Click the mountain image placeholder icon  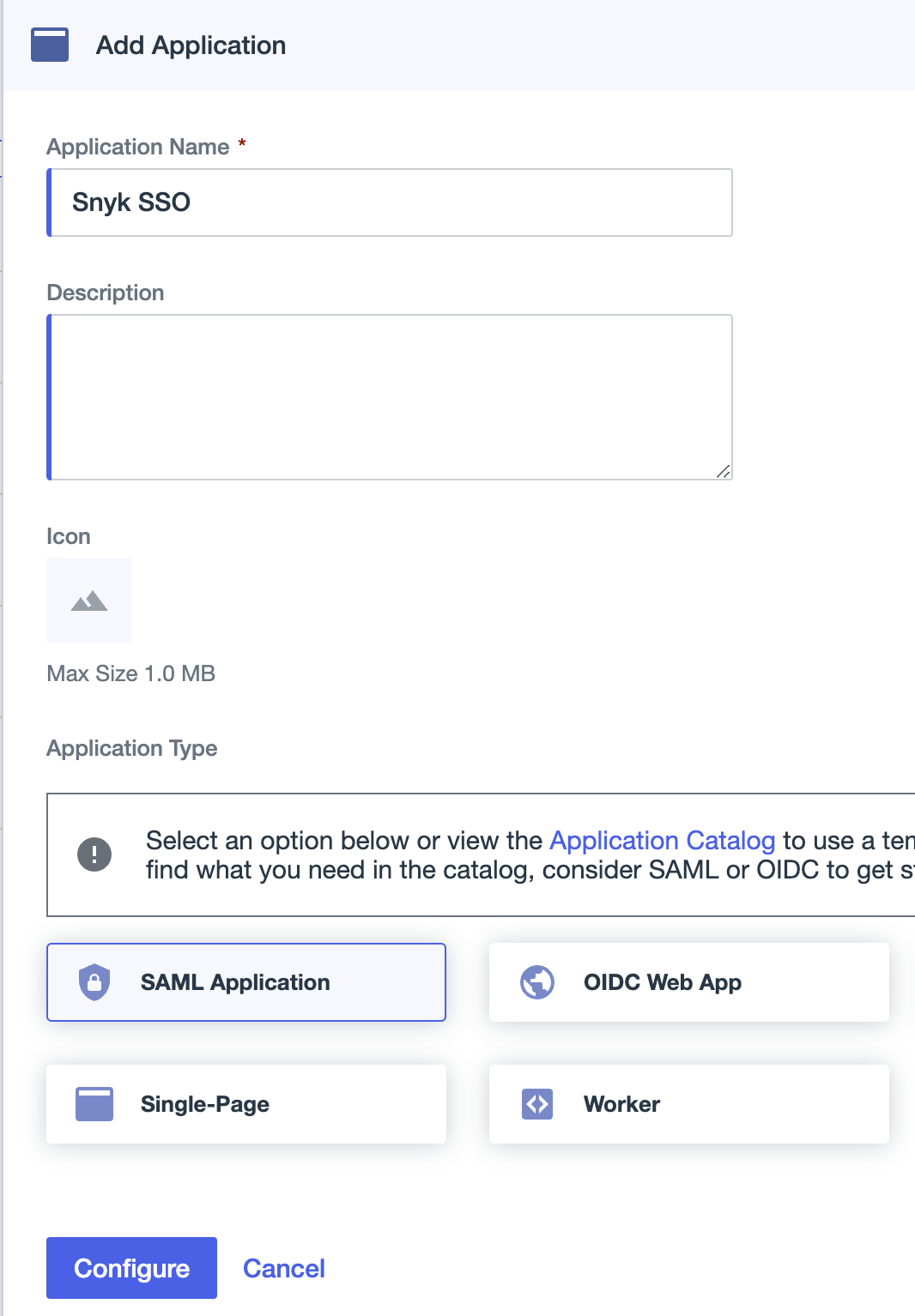pos(88,601)
